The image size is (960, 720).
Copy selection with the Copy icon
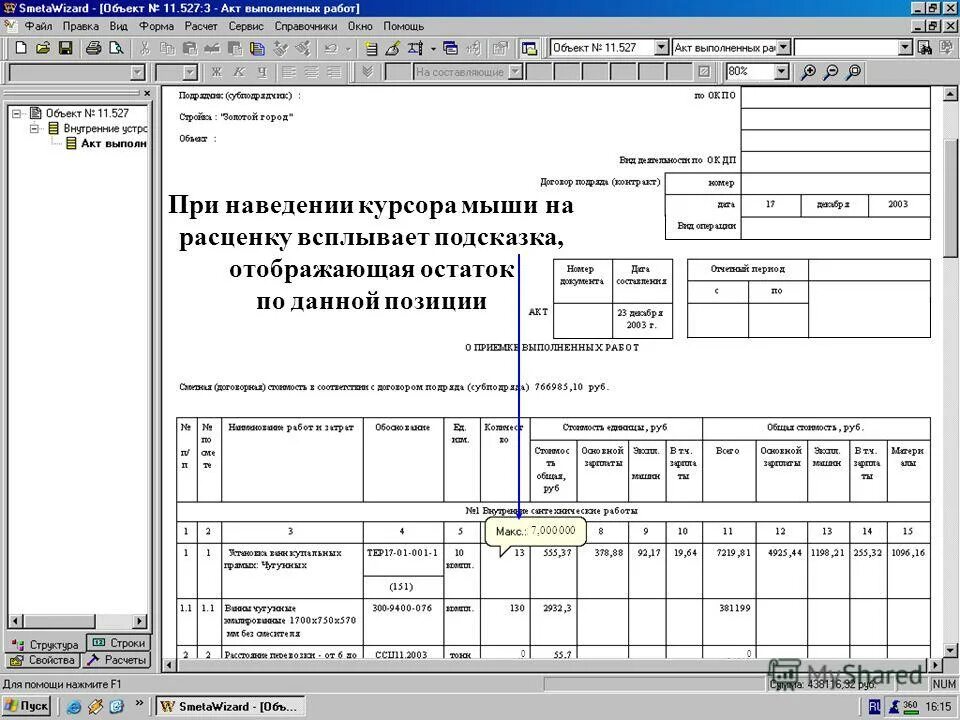click(167, 48)
